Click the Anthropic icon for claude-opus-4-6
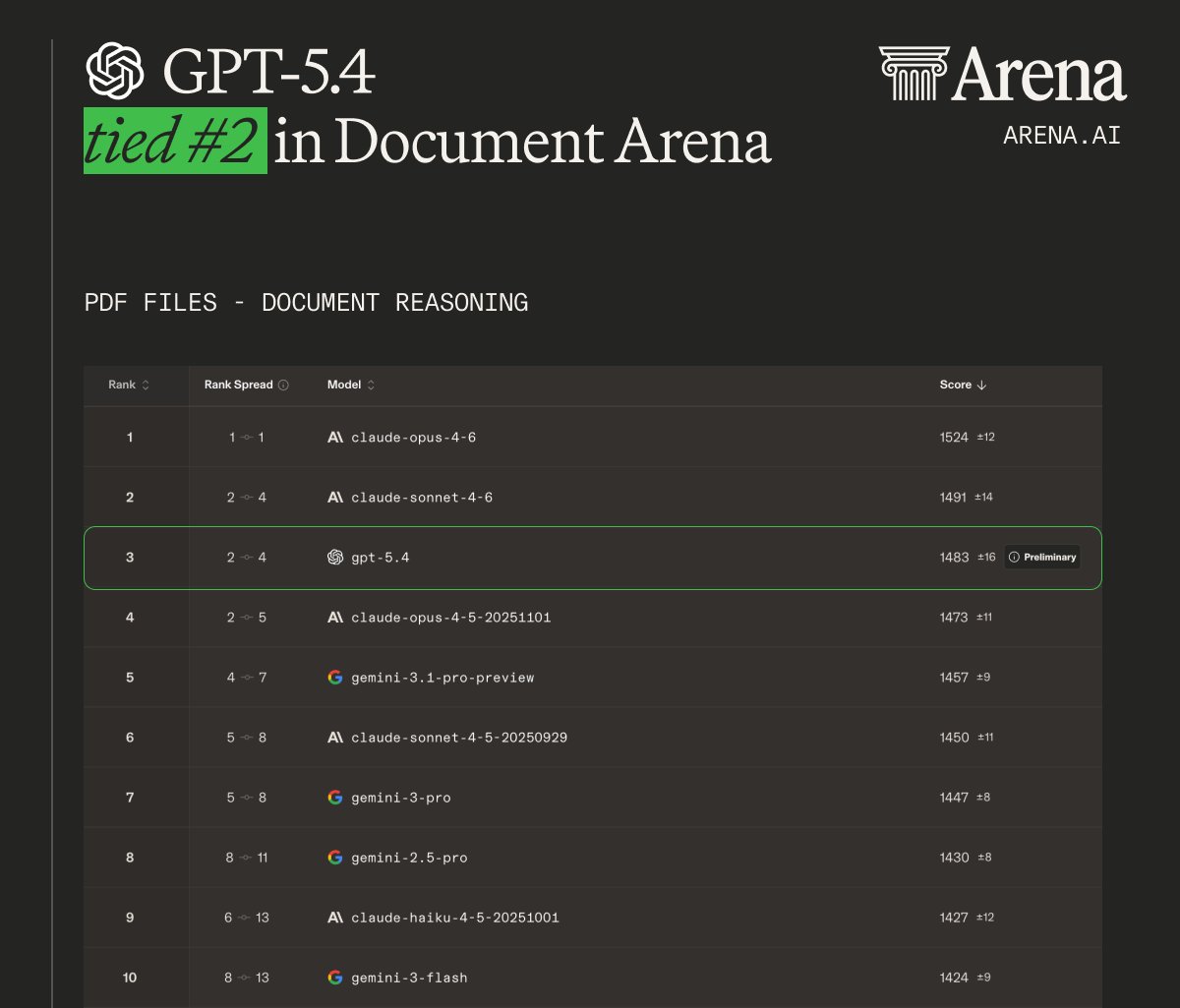1180x1008 pixels. coord(335,437)
